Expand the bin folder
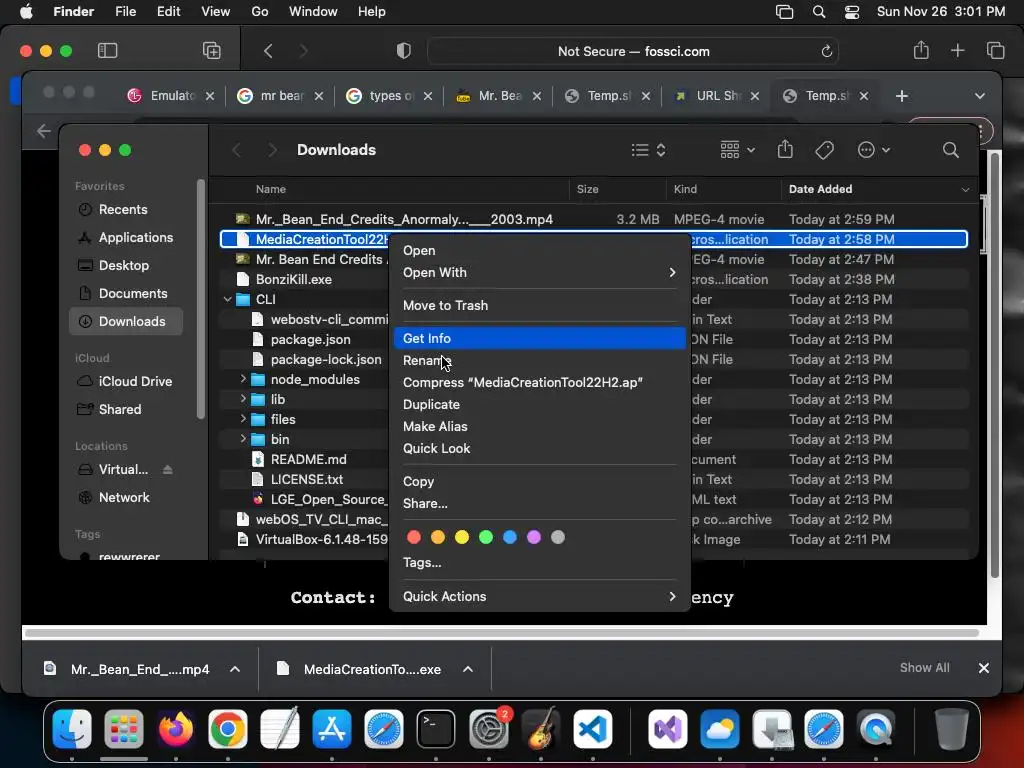 click(243, 439)
